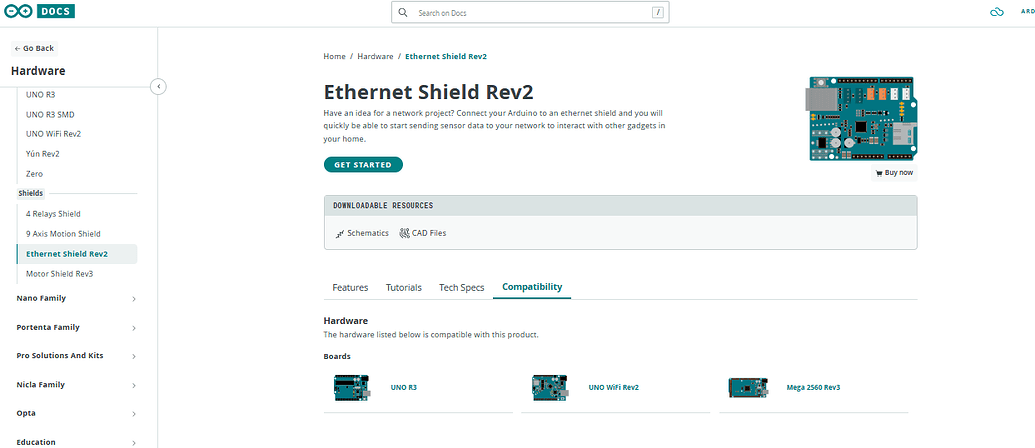Open the Tutorials tab
Viewport: 1035px width, 448px height.
pyautogui.click(x=403, y=288)
